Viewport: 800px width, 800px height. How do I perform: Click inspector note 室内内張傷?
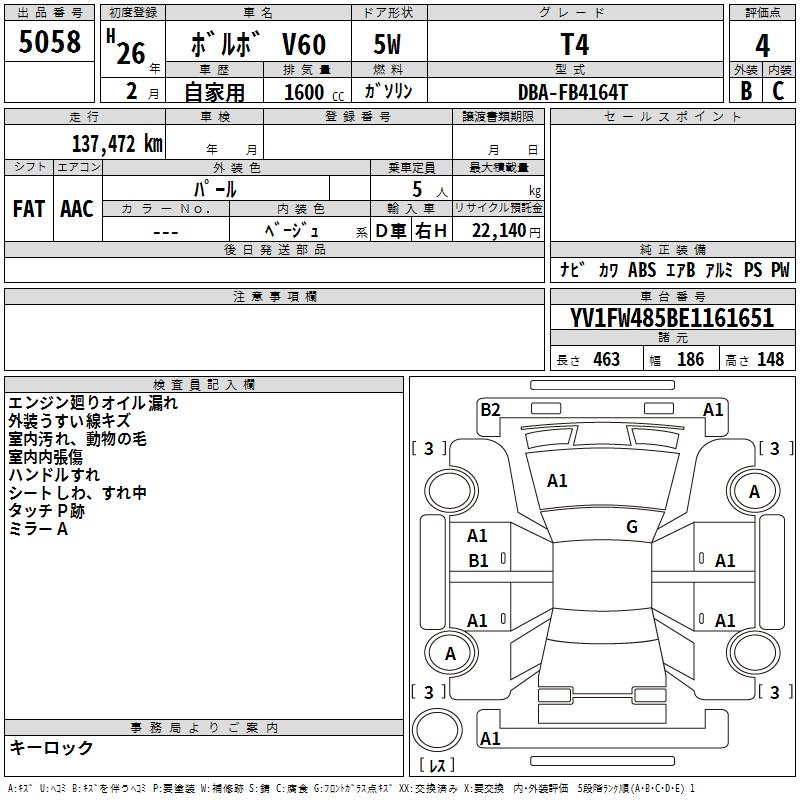[x=45, y=457]
